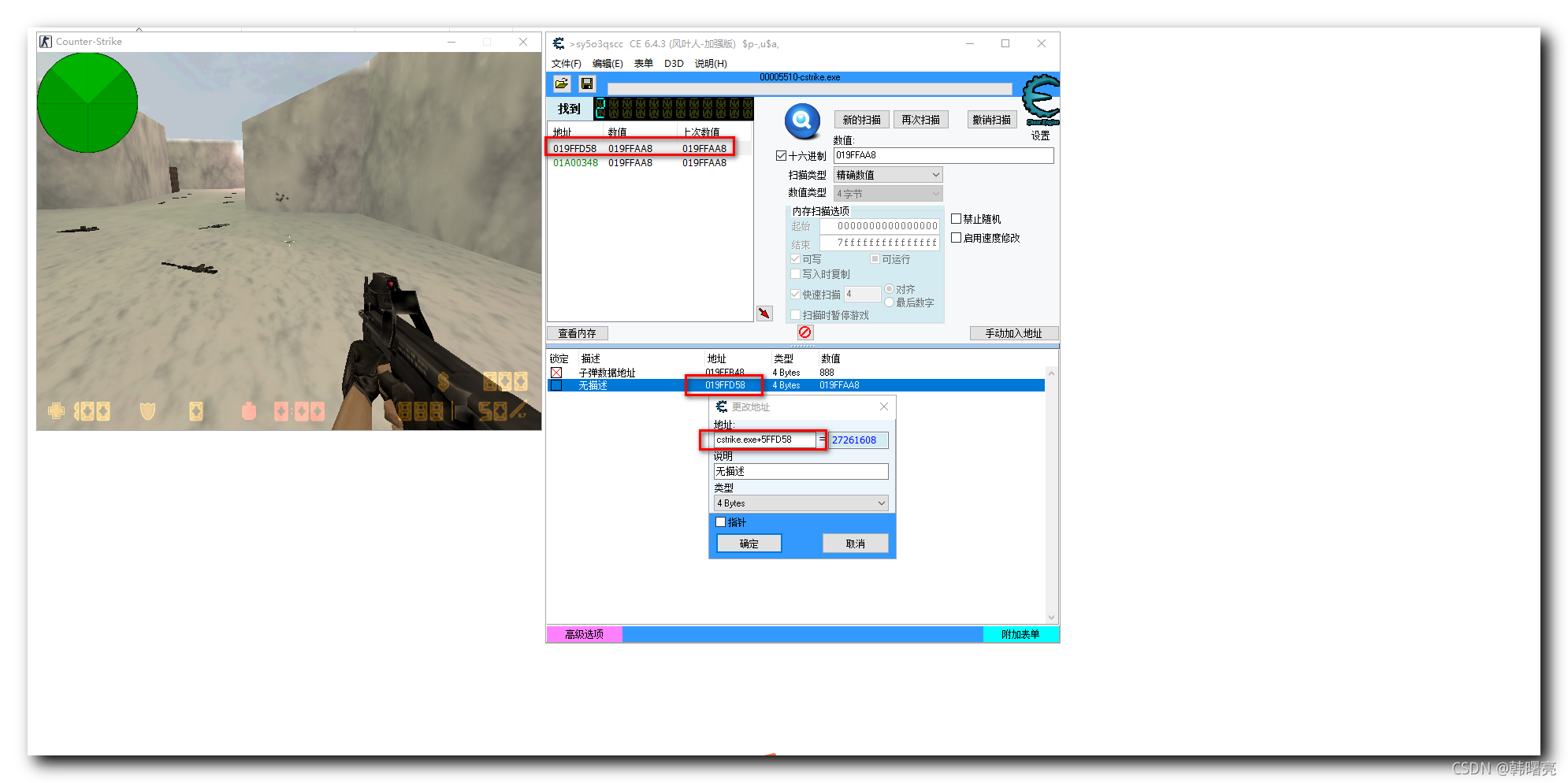Image resolution: width=1568 pixels, height=783 pixels.
Task: Click the address list scrollbar down arrow
Action: [x=1051, y=618]
